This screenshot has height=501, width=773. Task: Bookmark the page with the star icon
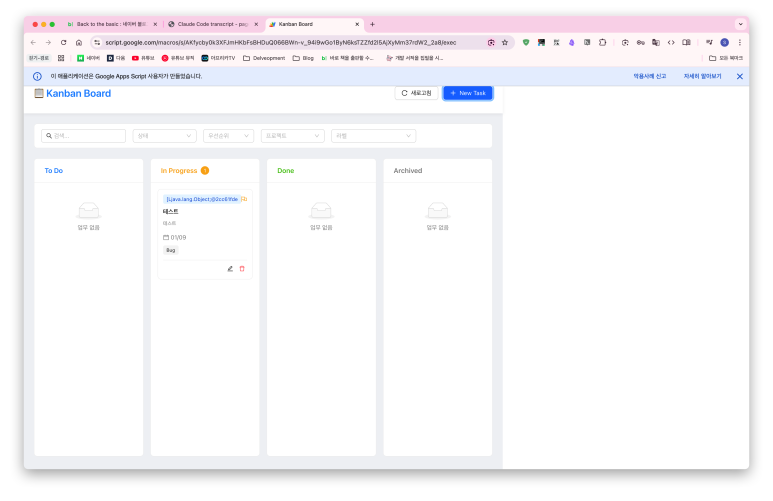tap(505, 42)
